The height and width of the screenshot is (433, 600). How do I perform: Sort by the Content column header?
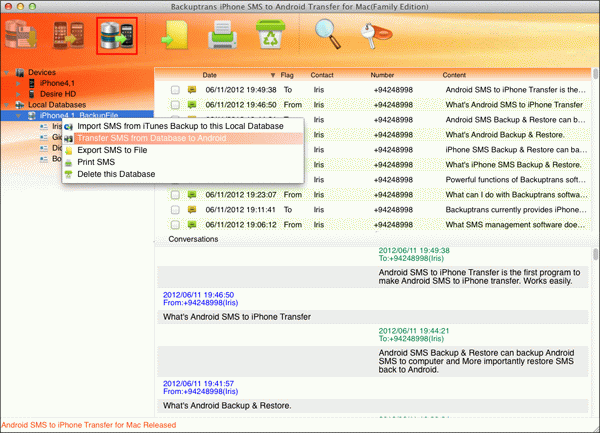(x=454, y=75)
